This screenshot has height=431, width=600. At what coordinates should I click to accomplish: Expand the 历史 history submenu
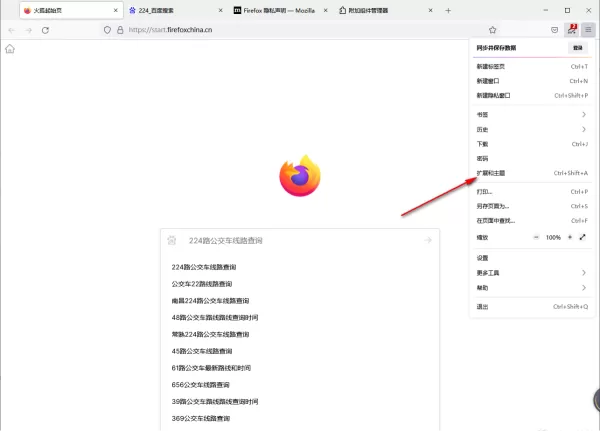pos(532,129)
